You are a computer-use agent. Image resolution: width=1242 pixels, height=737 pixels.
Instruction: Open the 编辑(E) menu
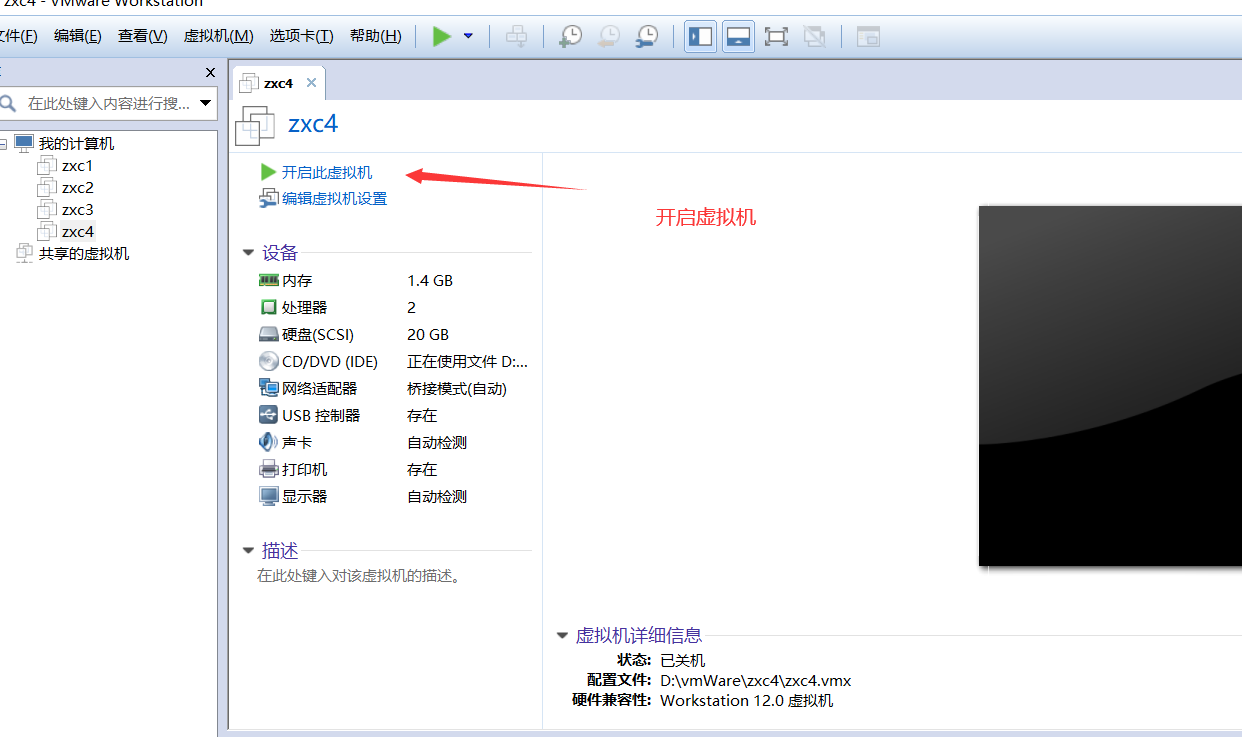[78, 36]
